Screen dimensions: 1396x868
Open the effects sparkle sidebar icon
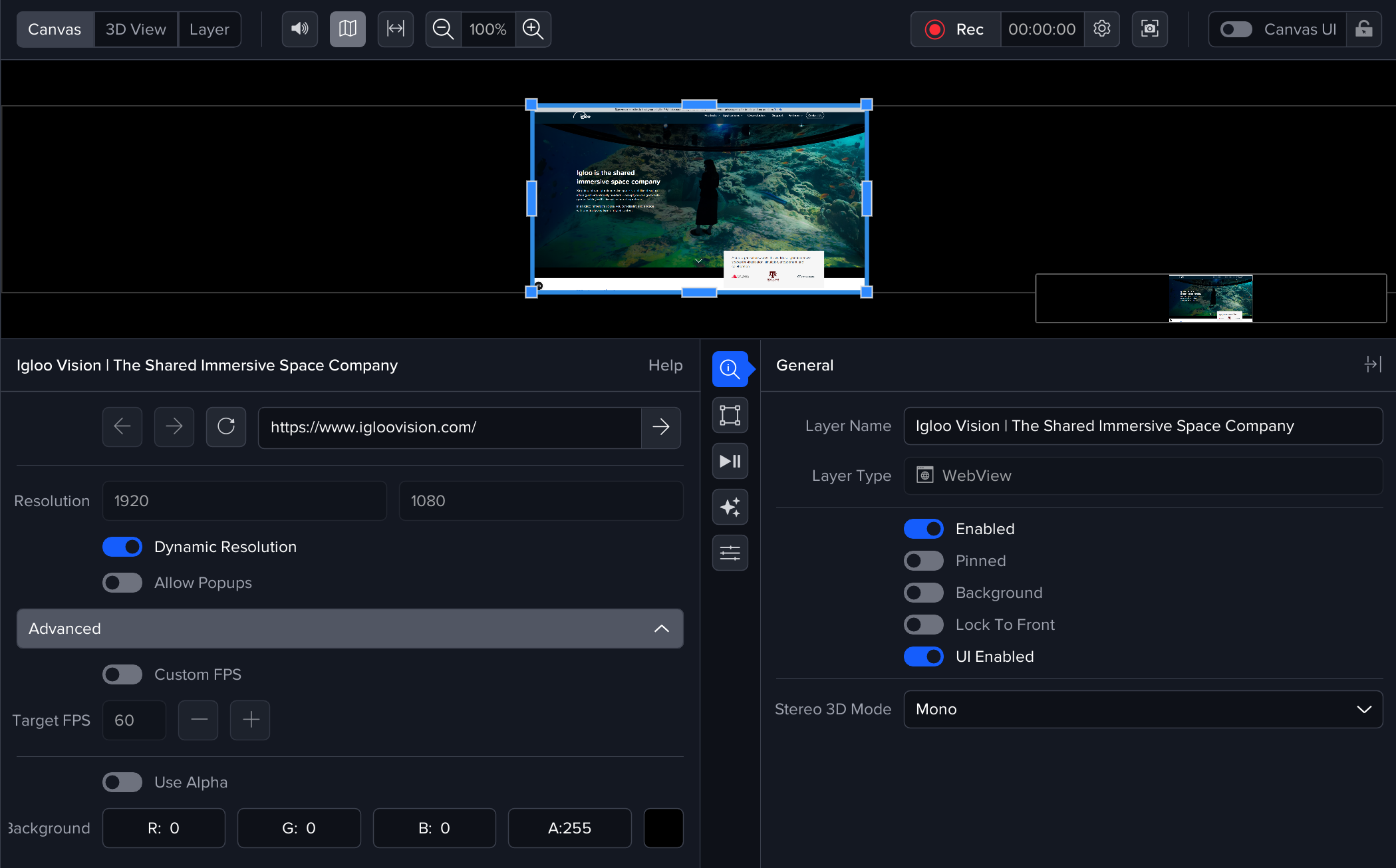coord(730,507)
